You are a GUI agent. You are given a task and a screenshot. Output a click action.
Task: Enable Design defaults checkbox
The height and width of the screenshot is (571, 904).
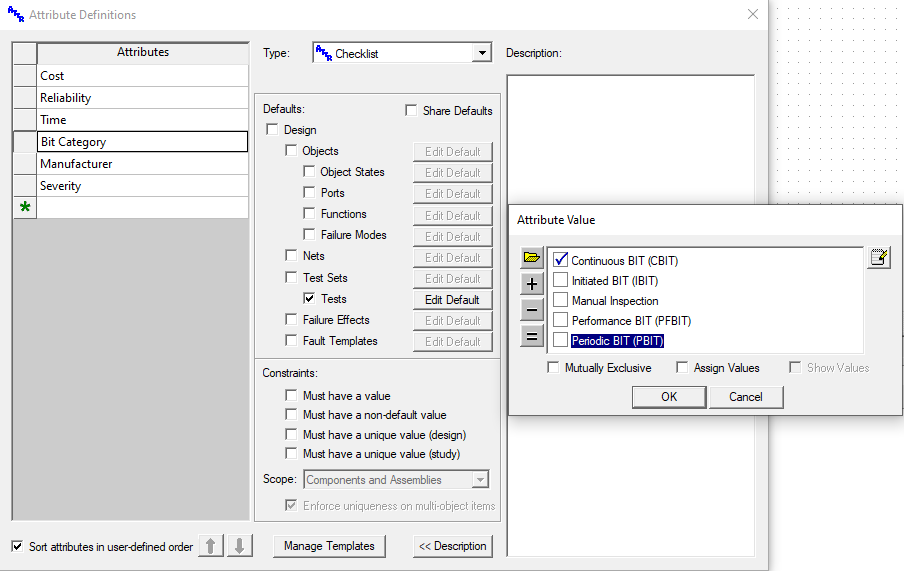tap(272, 130)
